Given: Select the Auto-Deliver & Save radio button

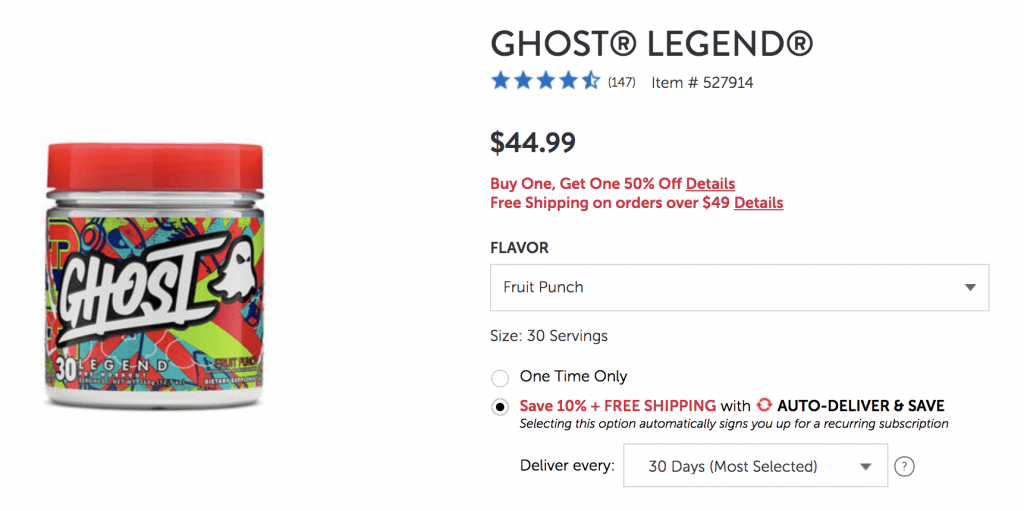Looking at the screenshot, I should click(x=500, y=406).
